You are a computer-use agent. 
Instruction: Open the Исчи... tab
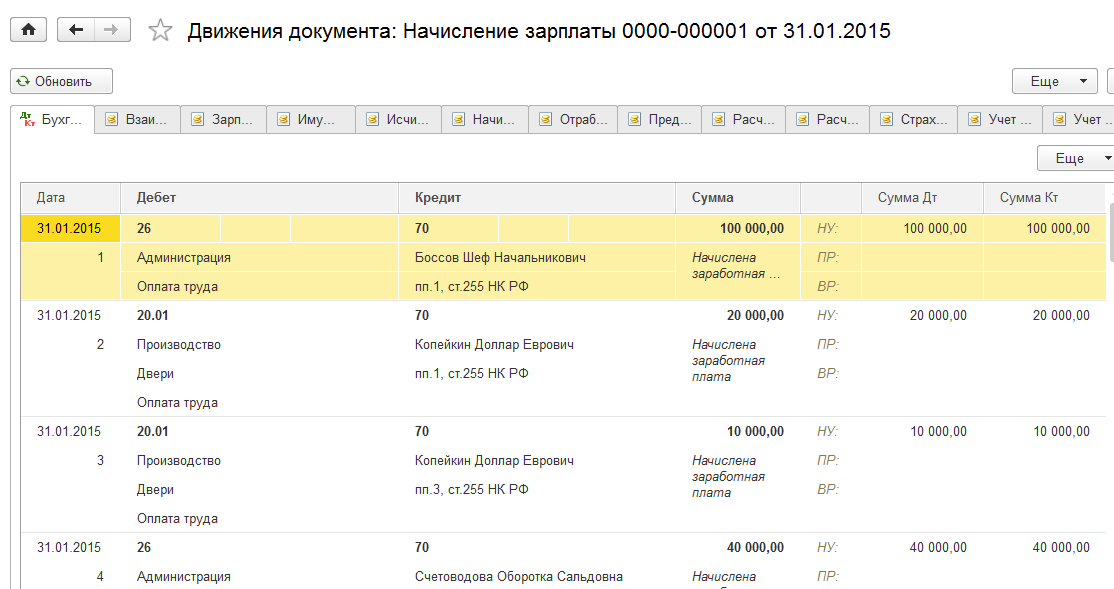(399, 119)
